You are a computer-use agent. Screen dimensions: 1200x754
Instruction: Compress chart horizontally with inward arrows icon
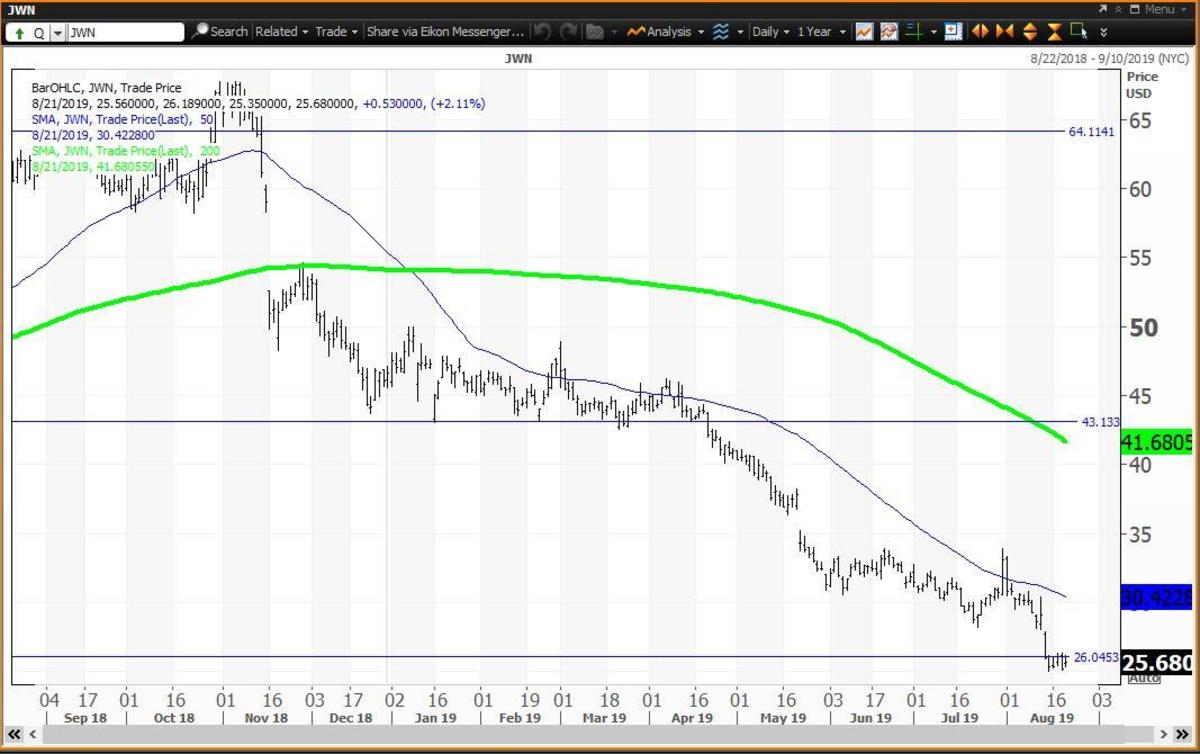tap(1006, 32)
